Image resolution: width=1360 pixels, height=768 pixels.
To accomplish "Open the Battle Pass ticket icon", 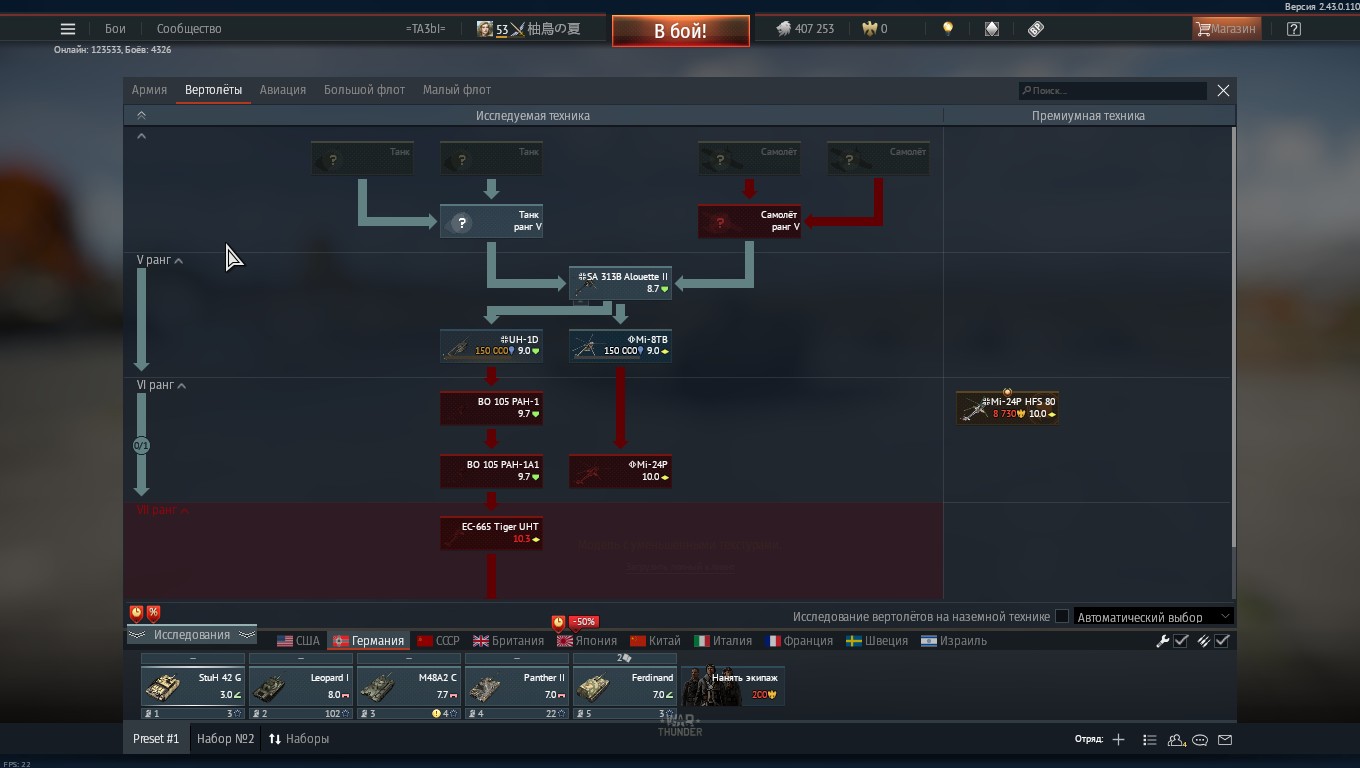I will 1036,29.
